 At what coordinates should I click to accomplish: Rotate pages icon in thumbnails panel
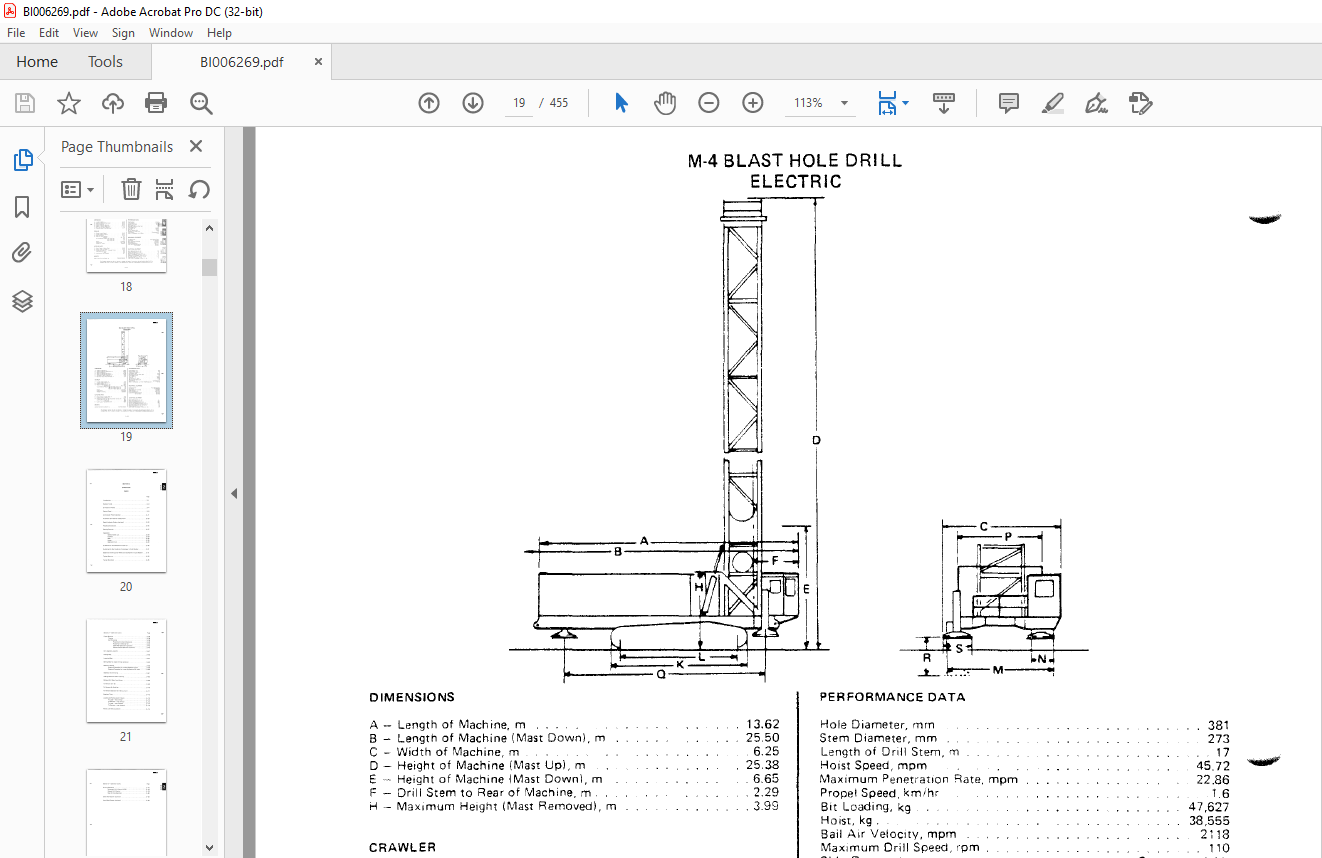pyautogui.click(x=199, y=189)
